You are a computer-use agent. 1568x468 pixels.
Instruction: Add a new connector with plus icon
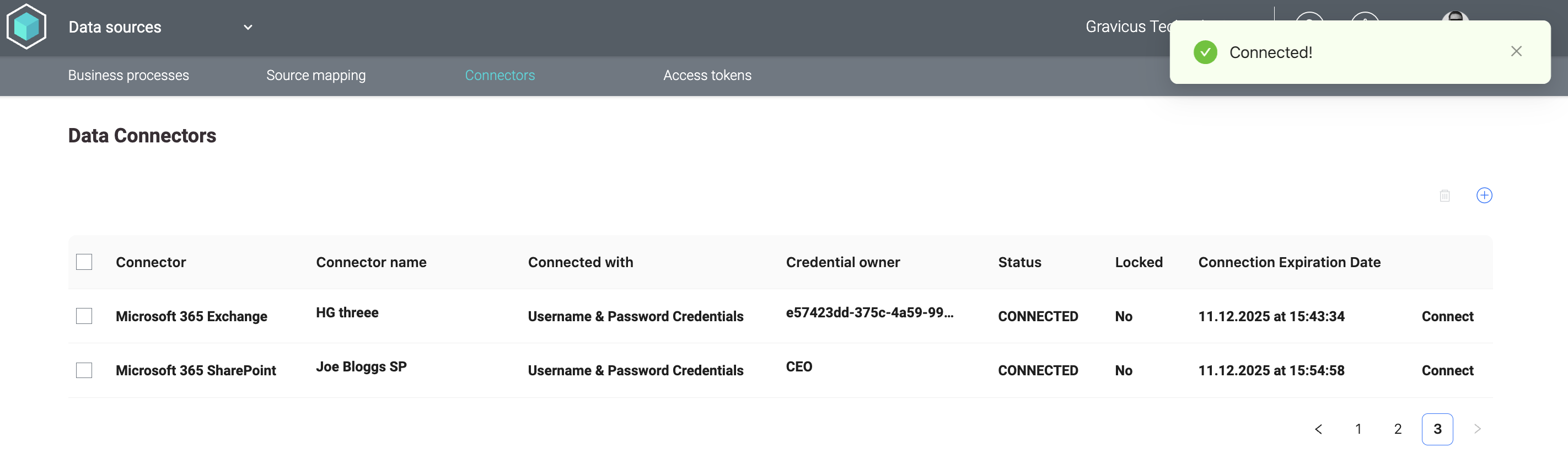point(1484,195)
